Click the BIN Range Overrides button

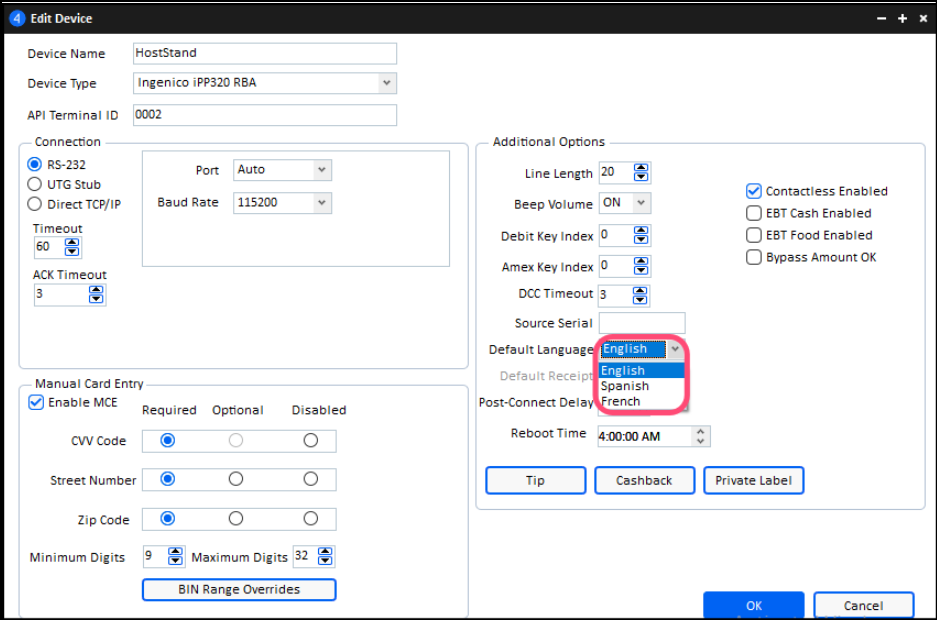239,590
